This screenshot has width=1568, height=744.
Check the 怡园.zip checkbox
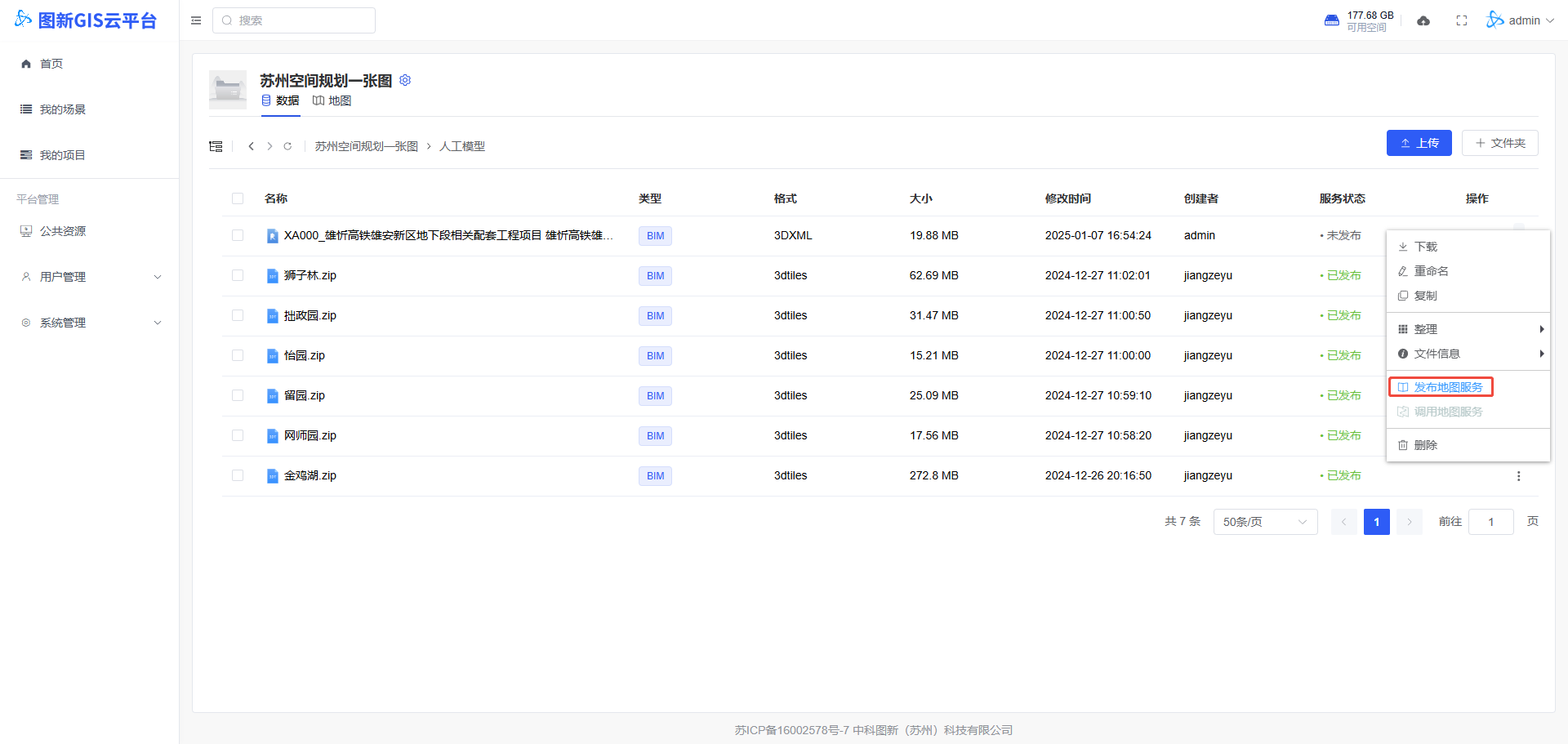[238, 355]
